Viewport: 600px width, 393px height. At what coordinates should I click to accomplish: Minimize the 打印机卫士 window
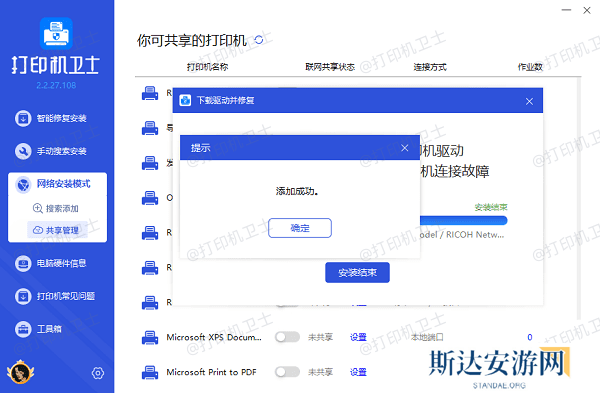[x=566, y=10]
